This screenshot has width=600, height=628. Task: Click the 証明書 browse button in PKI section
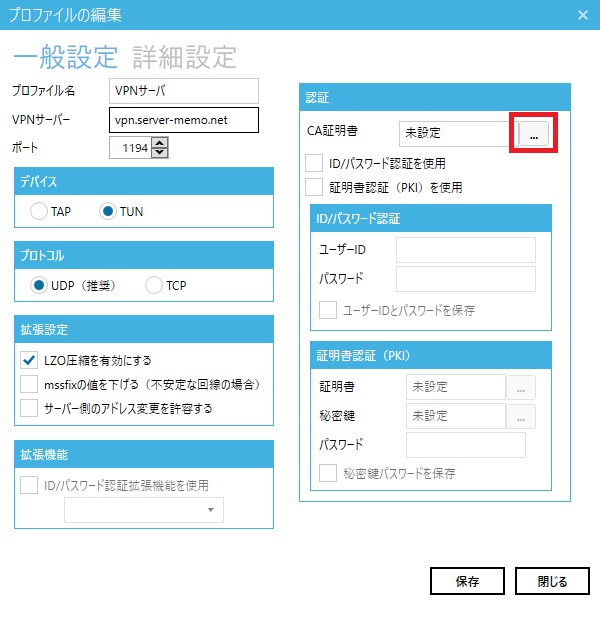(522, 387)
